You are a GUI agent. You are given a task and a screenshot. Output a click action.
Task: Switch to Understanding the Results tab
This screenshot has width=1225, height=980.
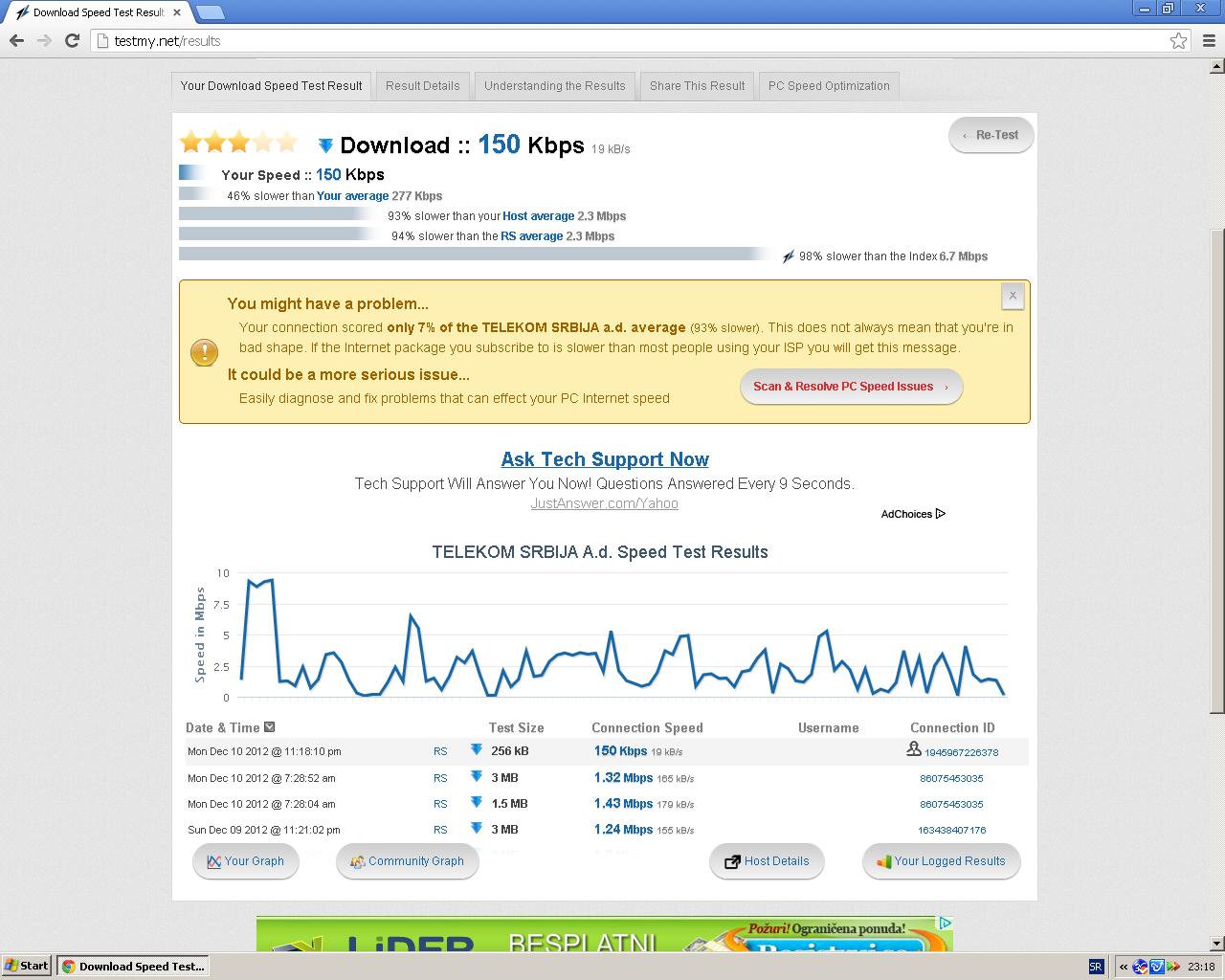coord(555,86)
